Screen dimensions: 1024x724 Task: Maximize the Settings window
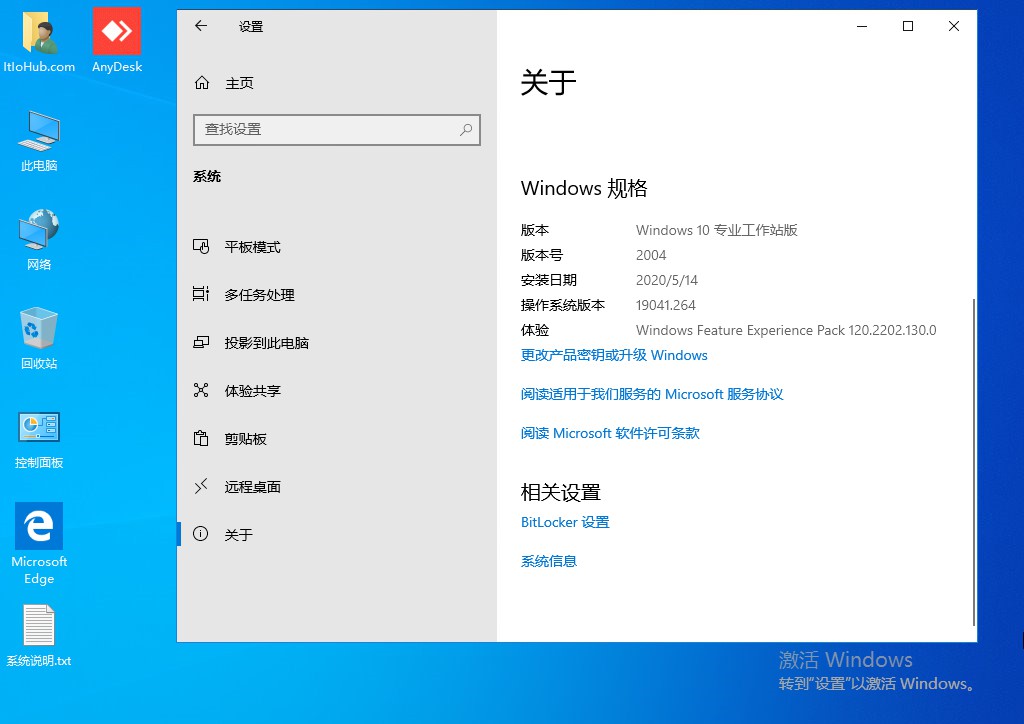pos(908,26)
